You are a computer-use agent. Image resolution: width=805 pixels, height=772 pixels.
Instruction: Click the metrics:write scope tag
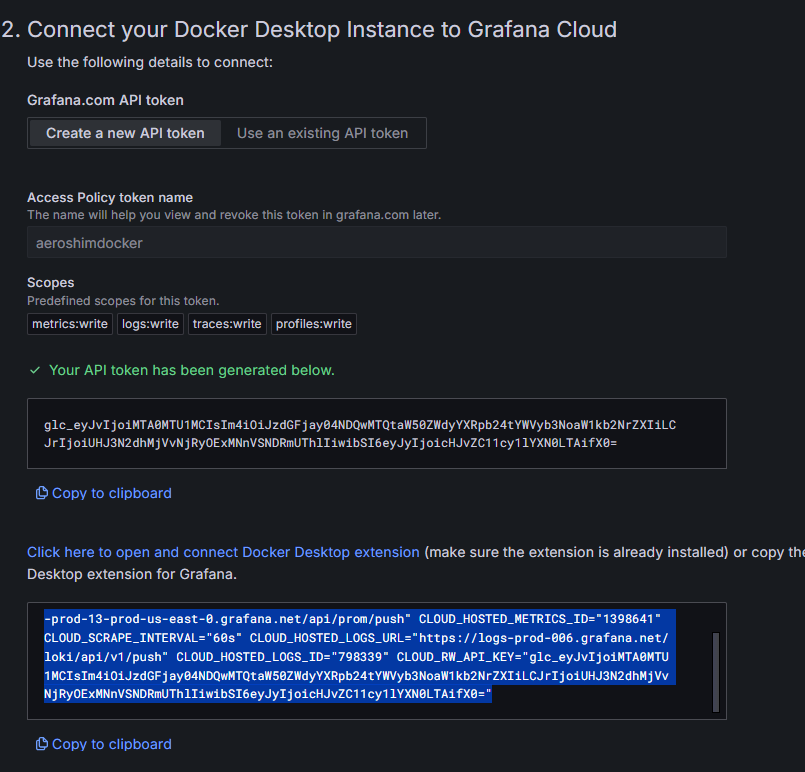(70, 324)
